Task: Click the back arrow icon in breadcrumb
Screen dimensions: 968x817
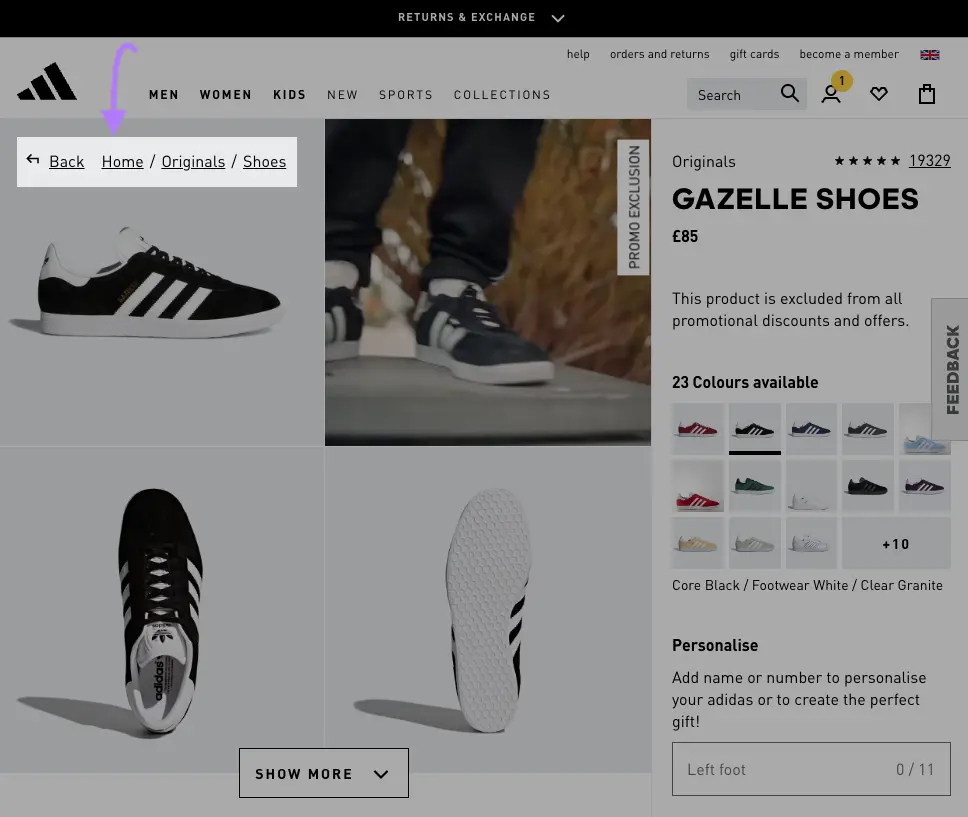Action: (33, 160)
